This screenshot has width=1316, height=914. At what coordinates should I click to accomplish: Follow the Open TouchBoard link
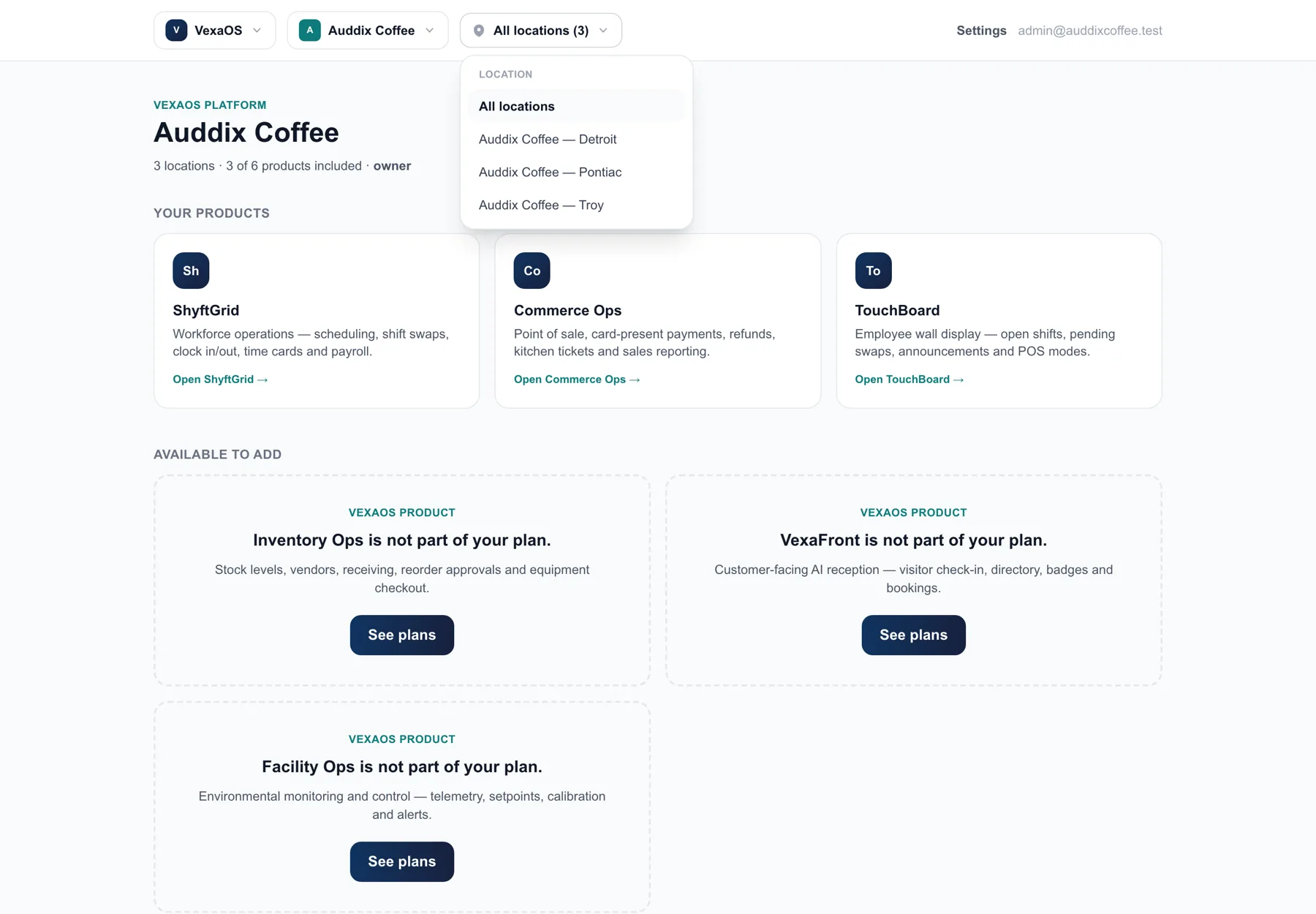click(909, 379)
